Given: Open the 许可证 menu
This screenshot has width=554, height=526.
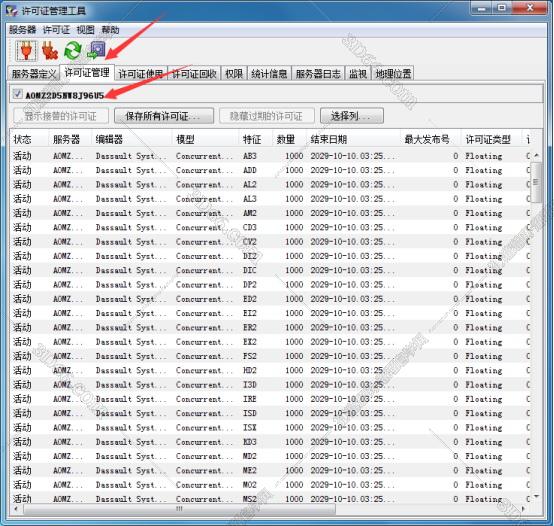Looking at the screenshot, I should [x=56, y=30].
